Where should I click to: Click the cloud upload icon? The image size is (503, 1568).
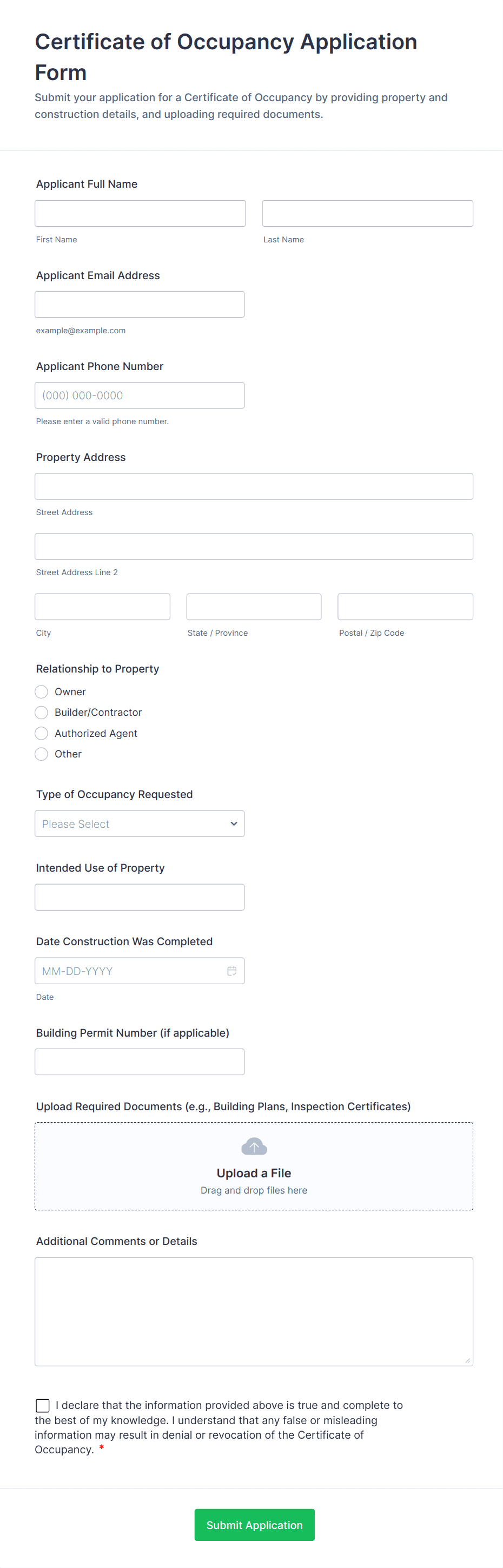pos(254,1147)
